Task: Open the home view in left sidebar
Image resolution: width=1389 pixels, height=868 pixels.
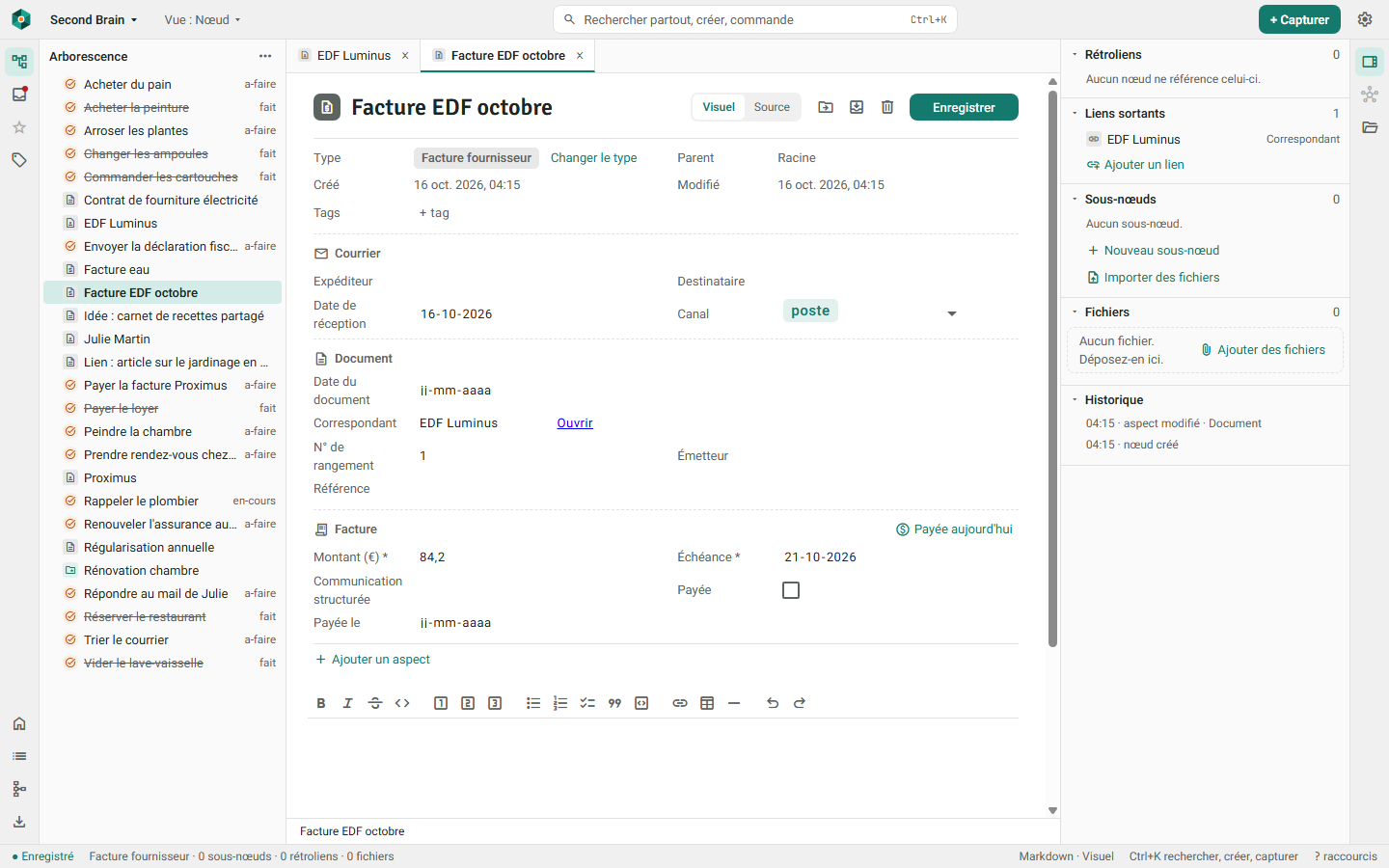Action: 19,723
